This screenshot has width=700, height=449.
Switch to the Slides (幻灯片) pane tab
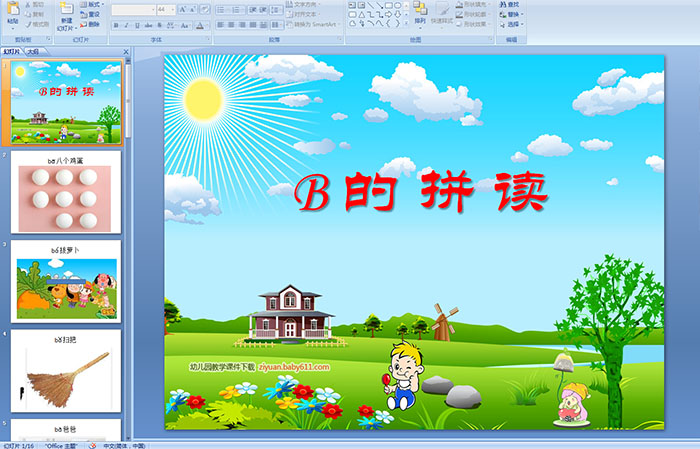pyautogui.click(x=12, y=50)
